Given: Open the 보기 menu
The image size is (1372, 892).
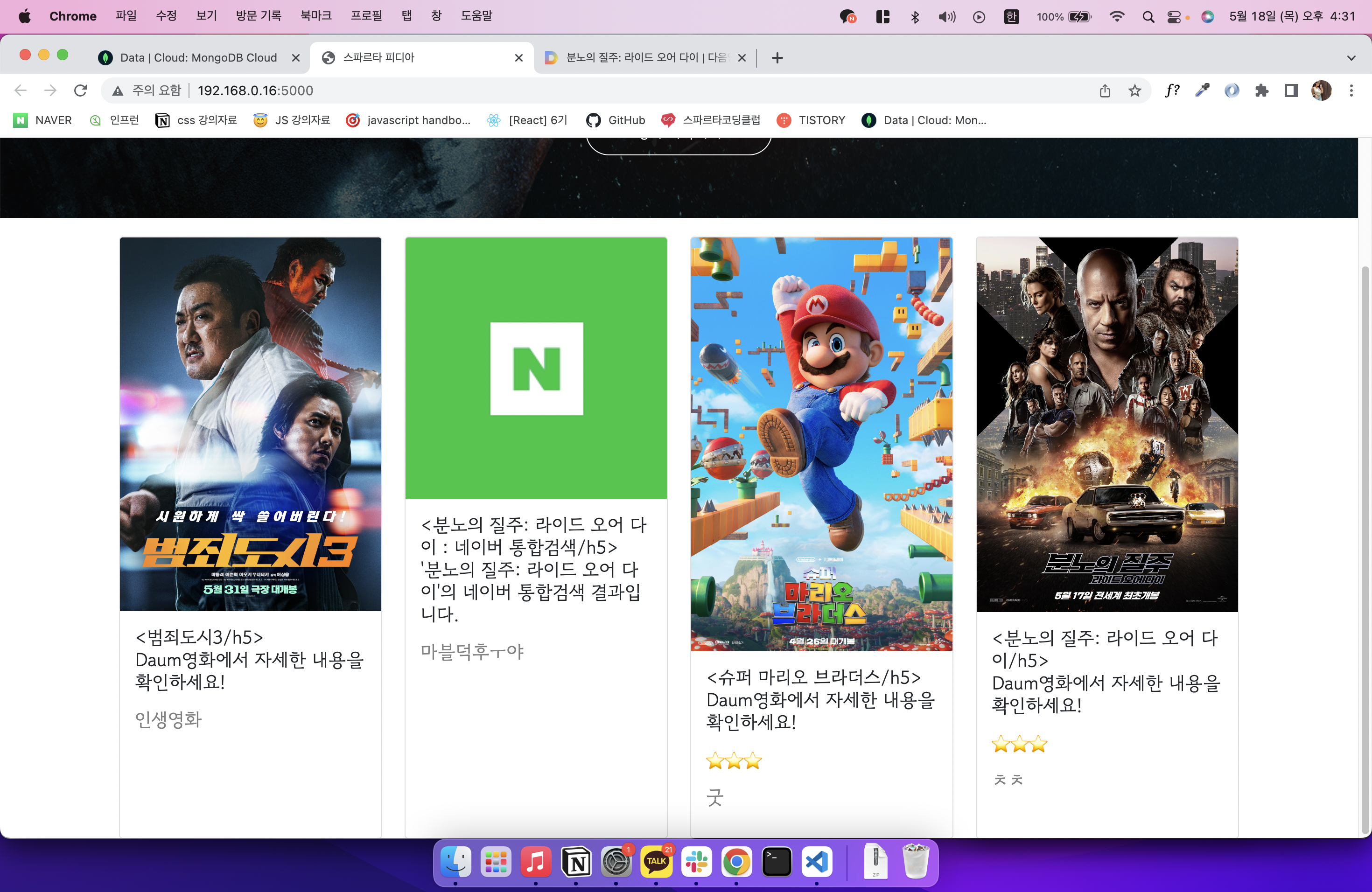Looking at the screenshot, I should (x=206, y=16).
